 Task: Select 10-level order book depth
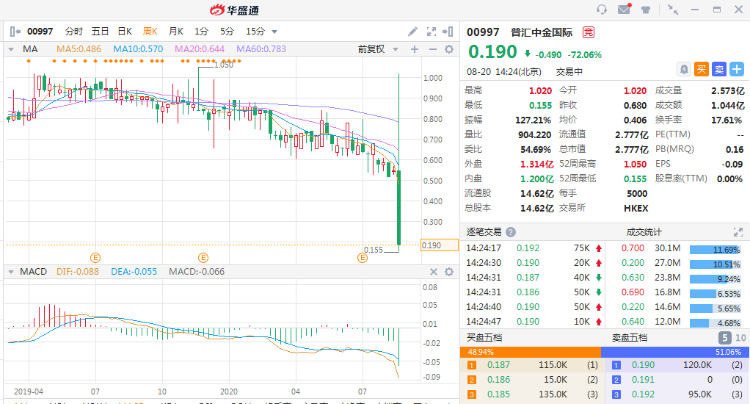click(740, 338)
